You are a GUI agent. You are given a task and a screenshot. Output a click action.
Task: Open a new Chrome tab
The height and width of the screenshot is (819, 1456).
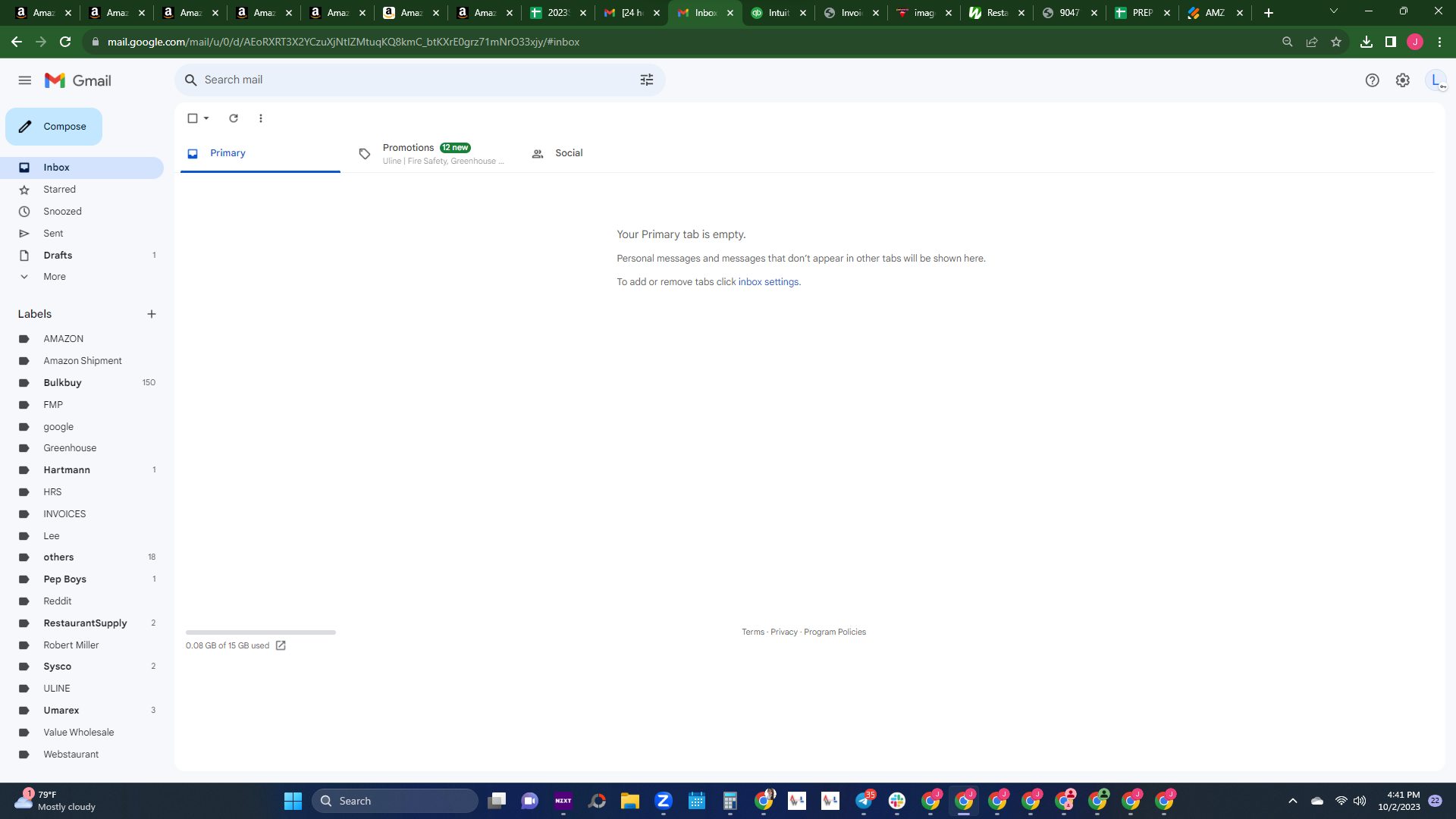[1269, 13]
